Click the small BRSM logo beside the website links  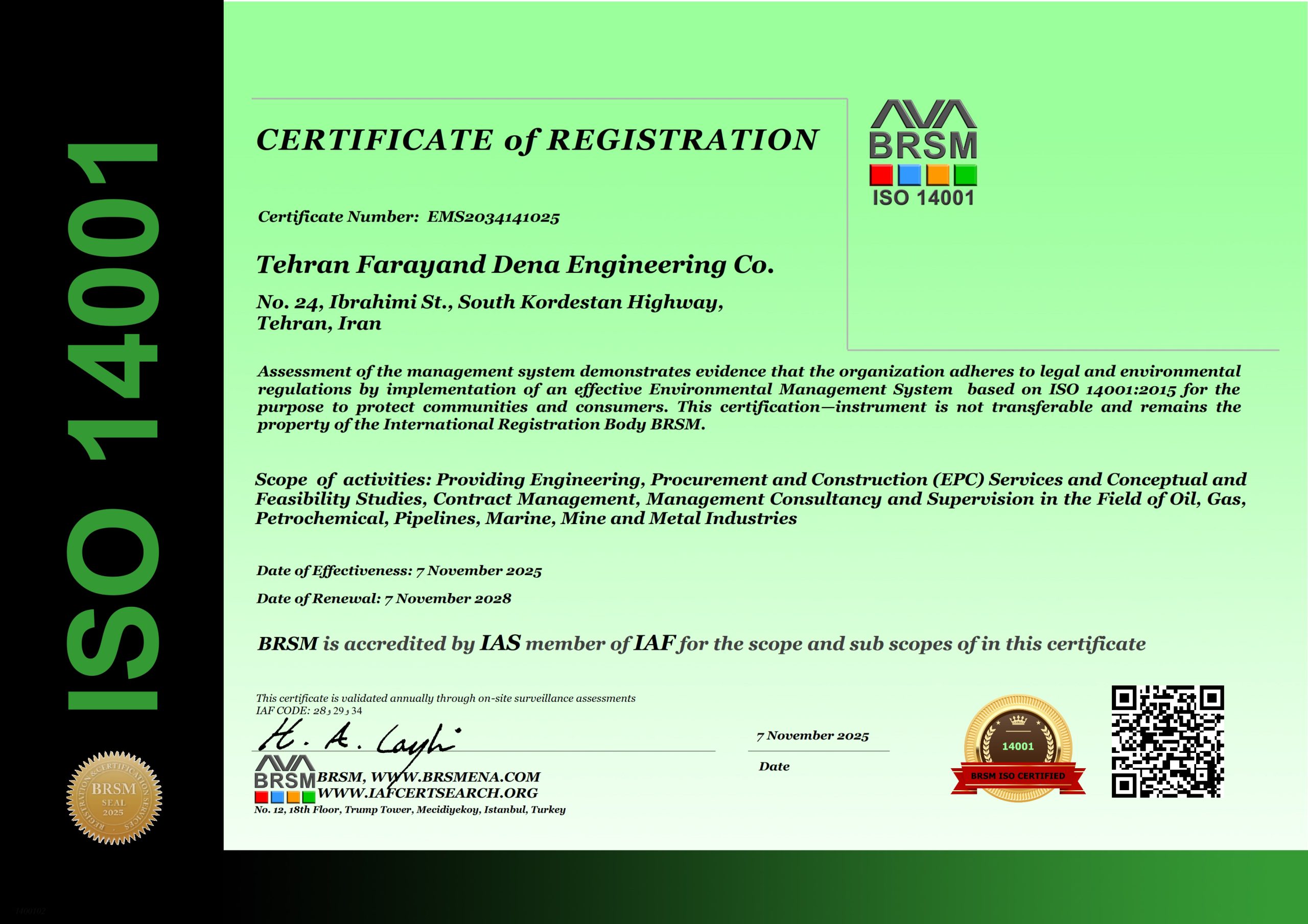coord(285,779)
